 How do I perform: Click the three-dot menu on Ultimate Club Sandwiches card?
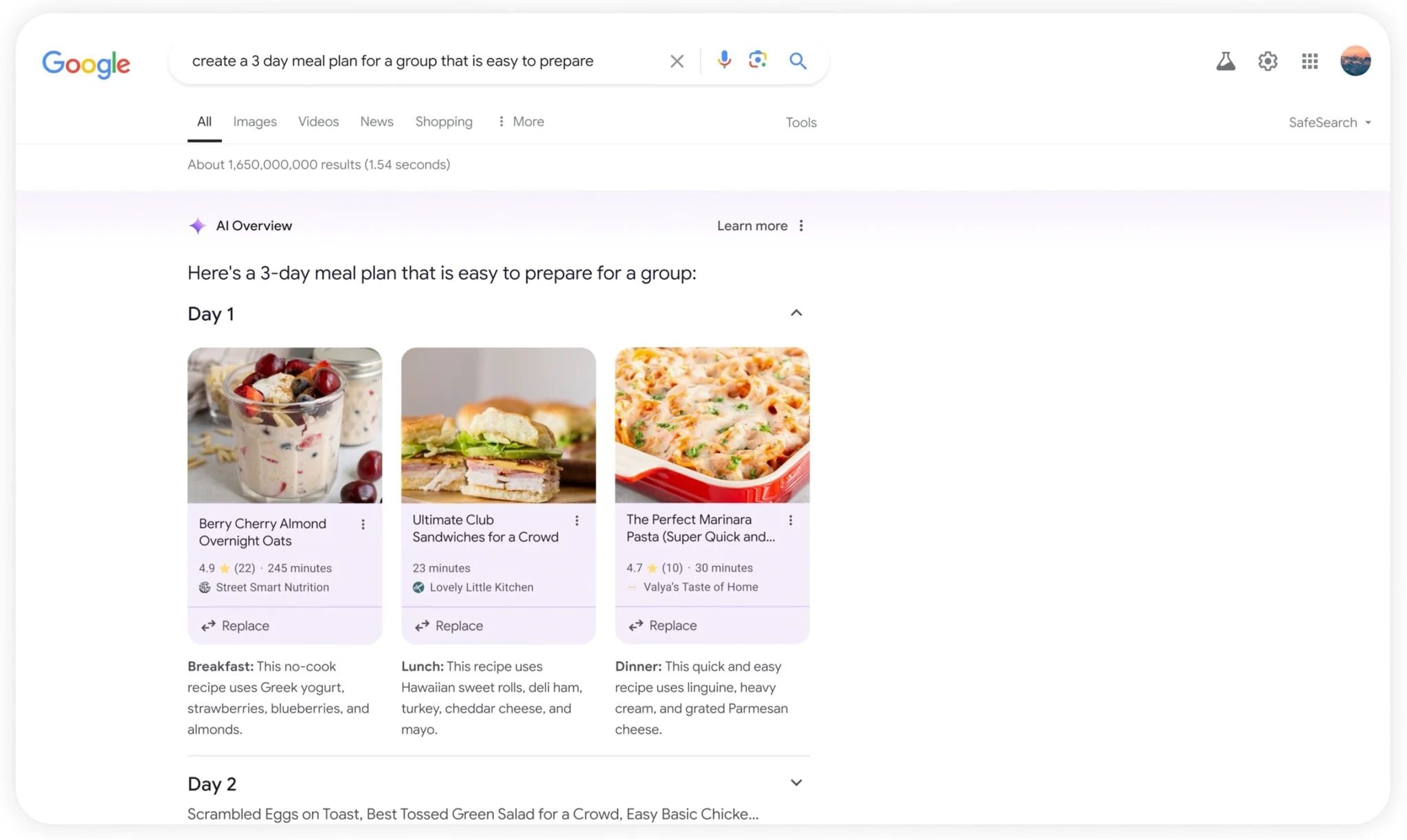click(577, 521)
